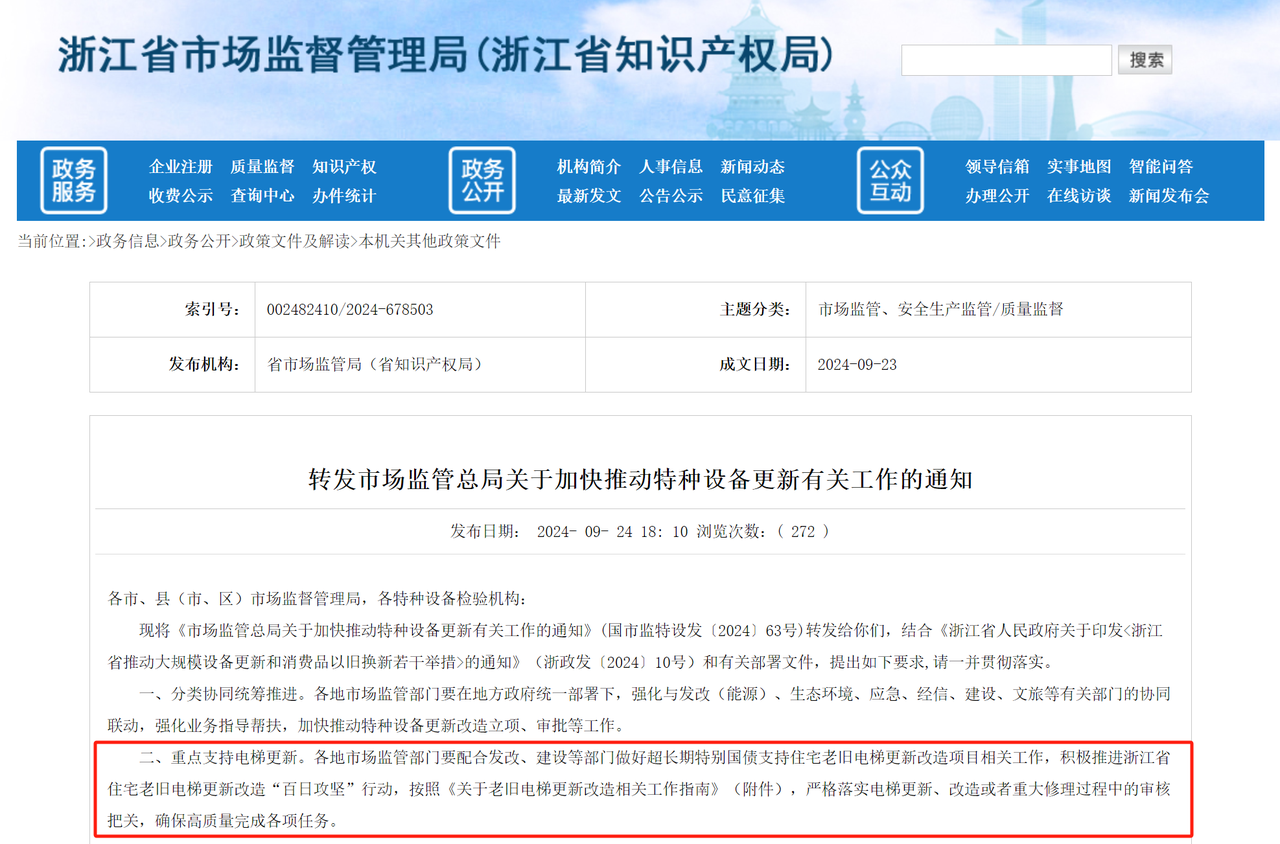Go to 最新发文 page
1280x844 pixels.
click(589, 196)
